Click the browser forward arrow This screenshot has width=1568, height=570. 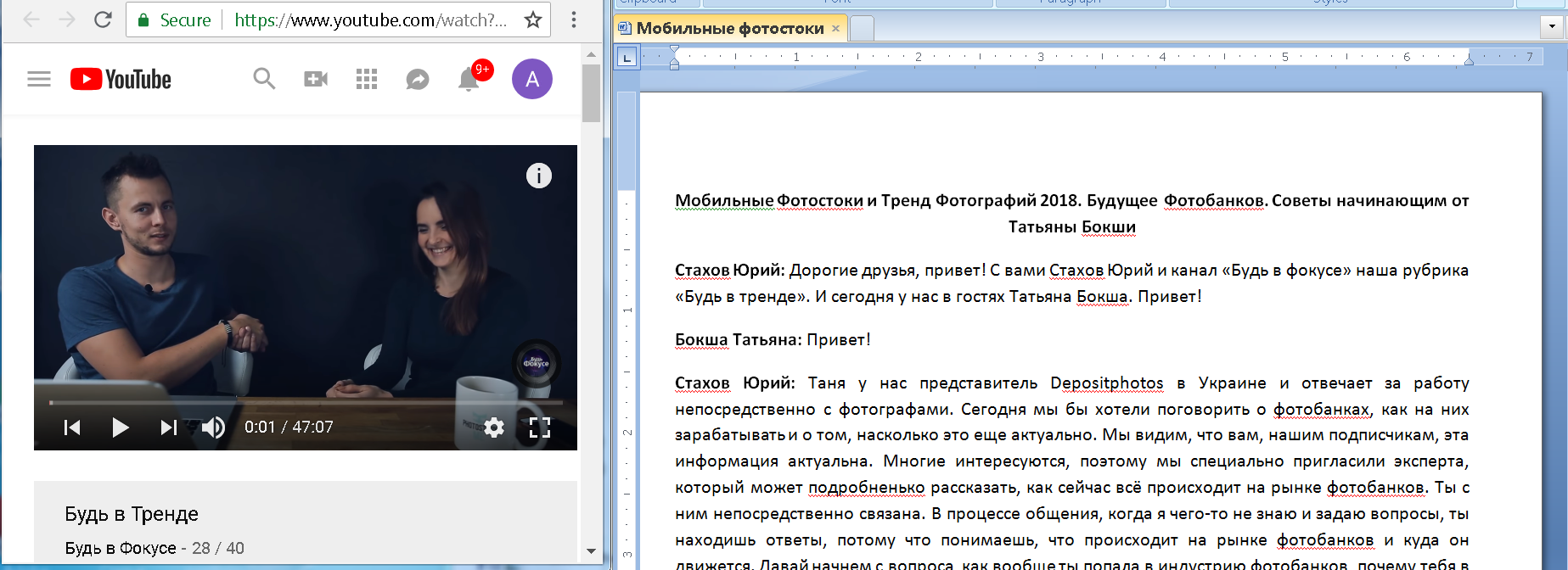pos(67,20)
